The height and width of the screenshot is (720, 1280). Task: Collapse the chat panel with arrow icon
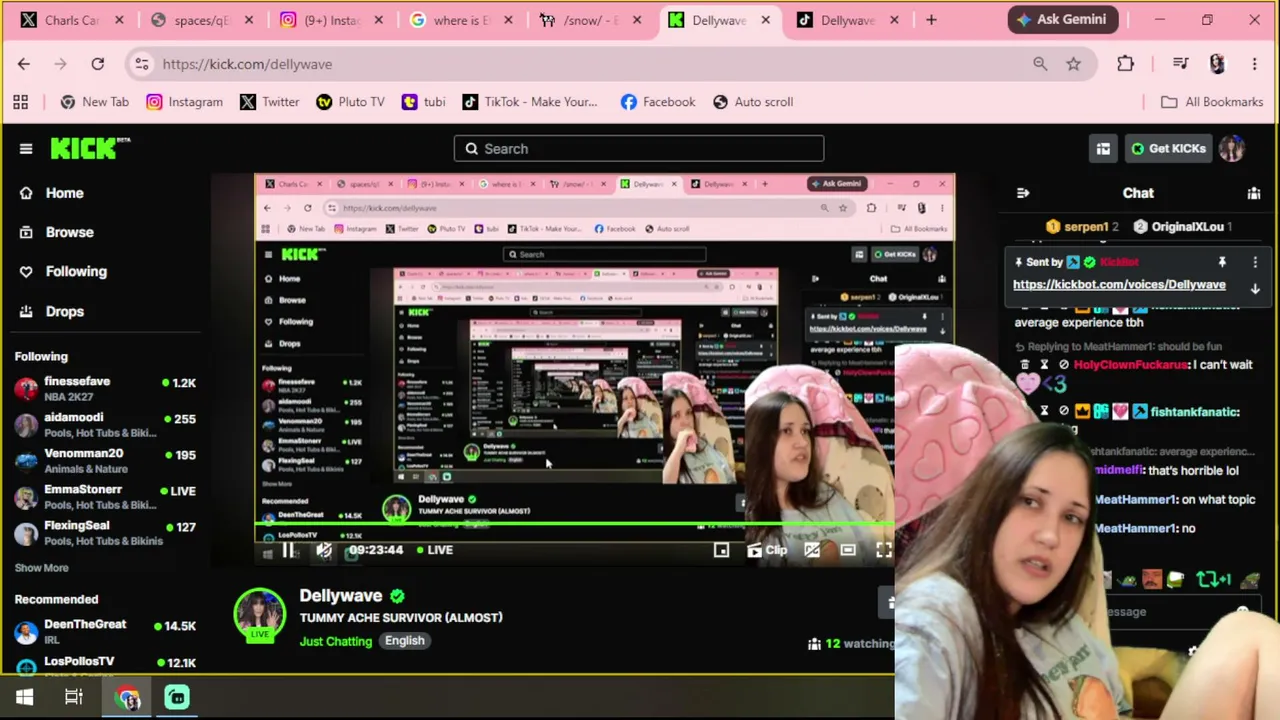(x=1023, y=193)
